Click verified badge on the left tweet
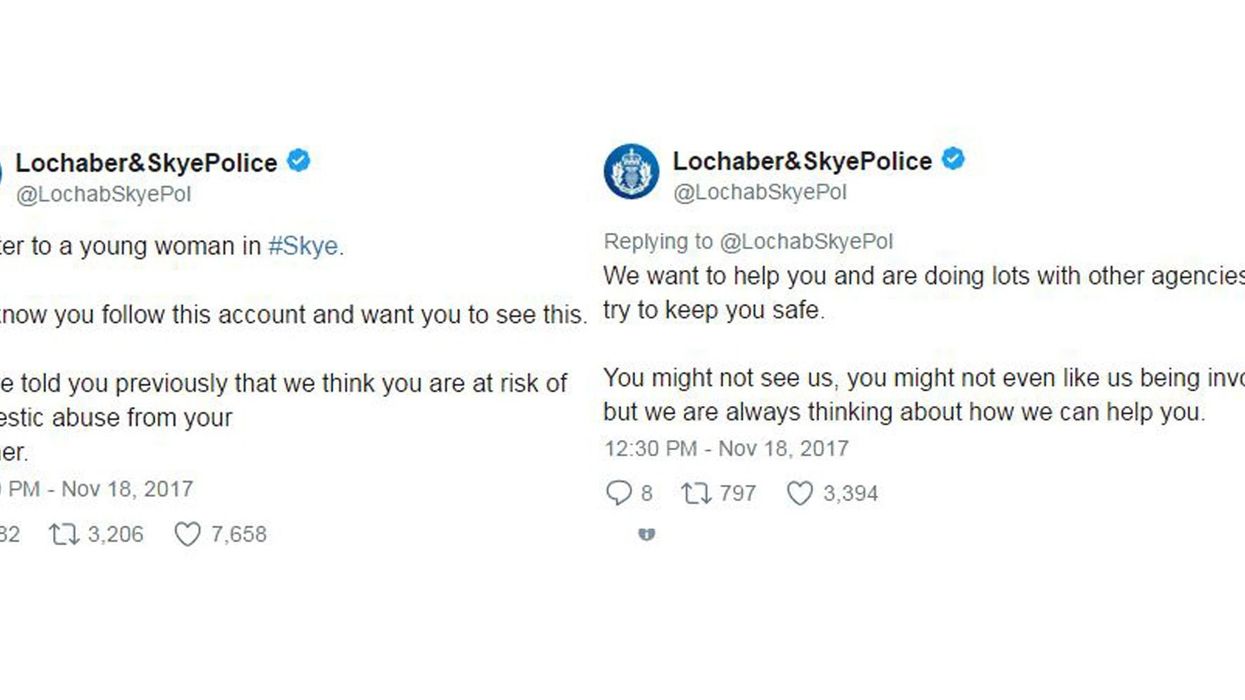1245x700 pixels. (298, 161)
